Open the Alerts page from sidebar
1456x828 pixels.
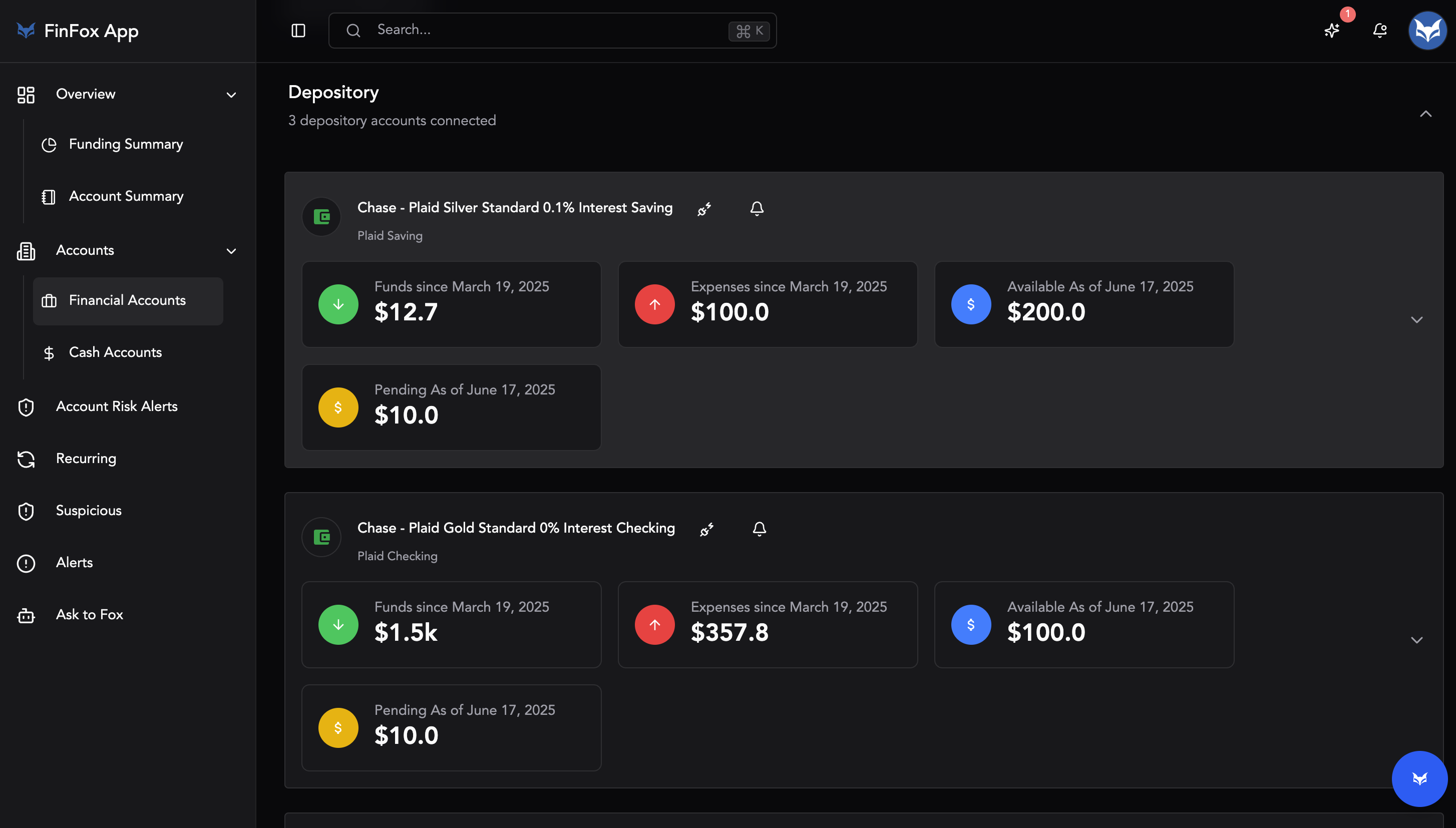click(x=74, y=562)
